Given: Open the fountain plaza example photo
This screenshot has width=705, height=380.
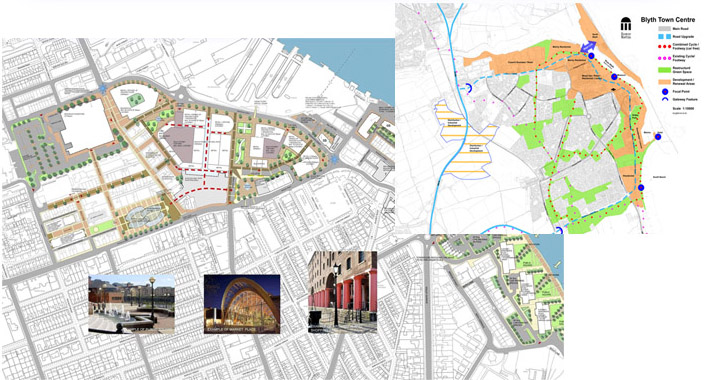Looking at the screenshot, I should click(132, 304).
